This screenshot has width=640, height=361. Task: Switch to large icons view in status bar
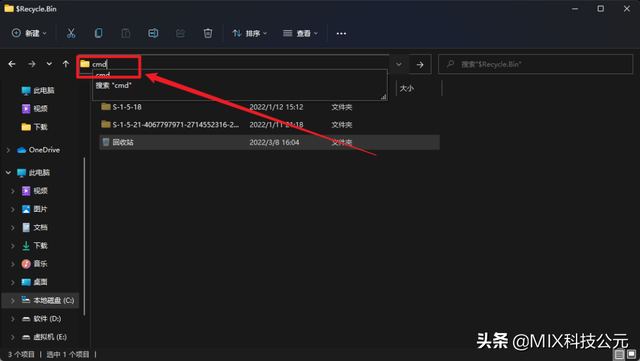(x=631, y=354)
